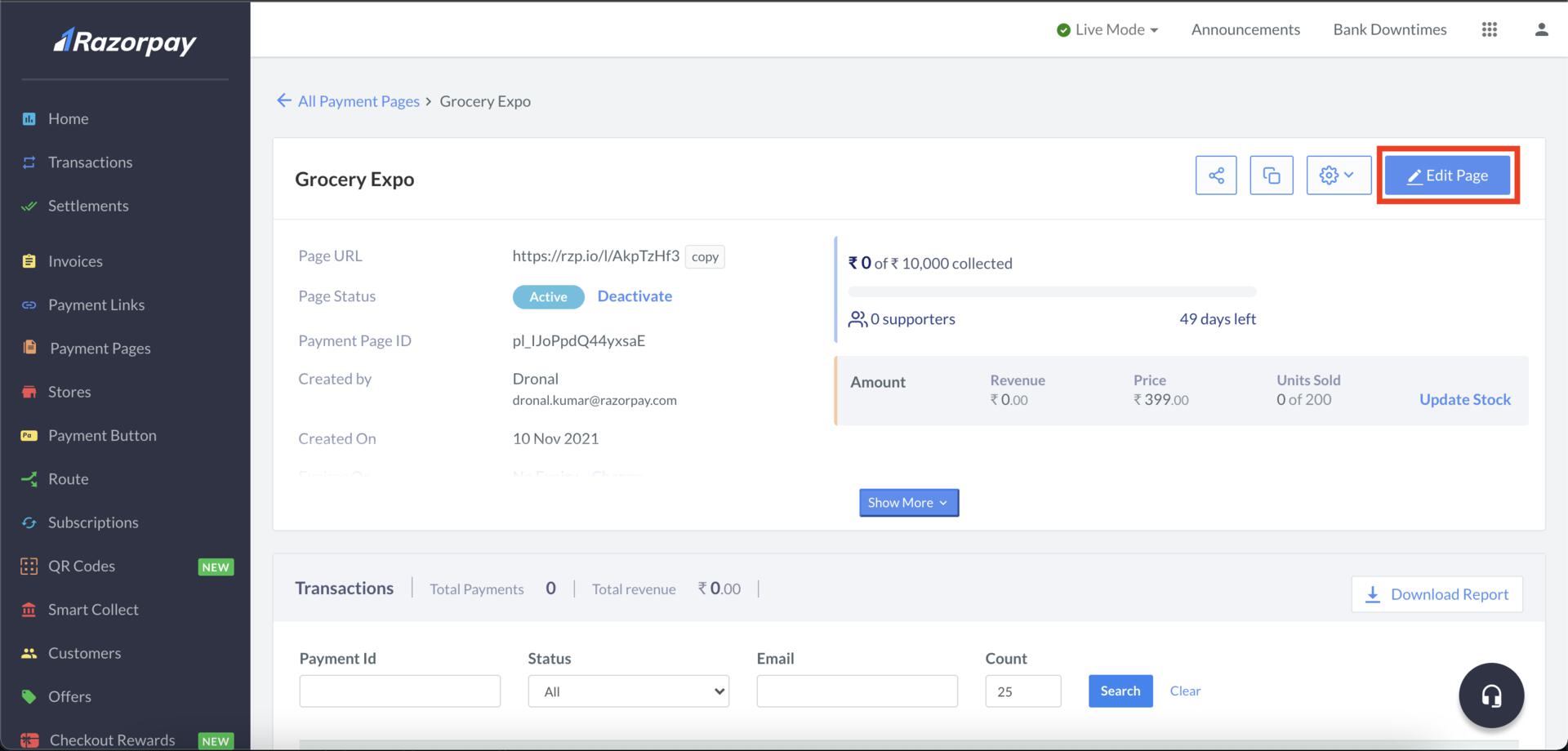Click the Deactivate link
This screenshot has width=1568, height=751.
click(635, 296)
